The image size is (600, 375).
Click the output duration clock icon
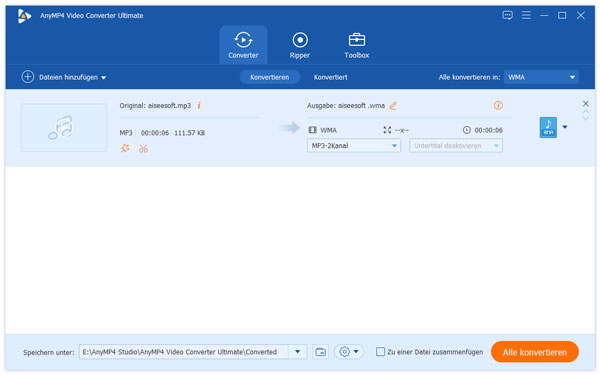point(466,130)
